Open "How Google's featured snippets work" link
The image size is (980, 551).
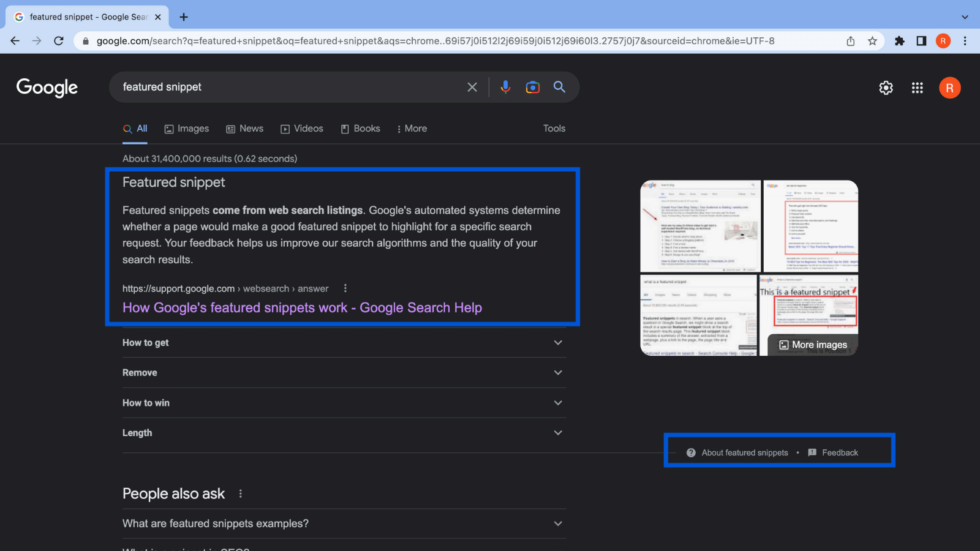coord(302,307)
